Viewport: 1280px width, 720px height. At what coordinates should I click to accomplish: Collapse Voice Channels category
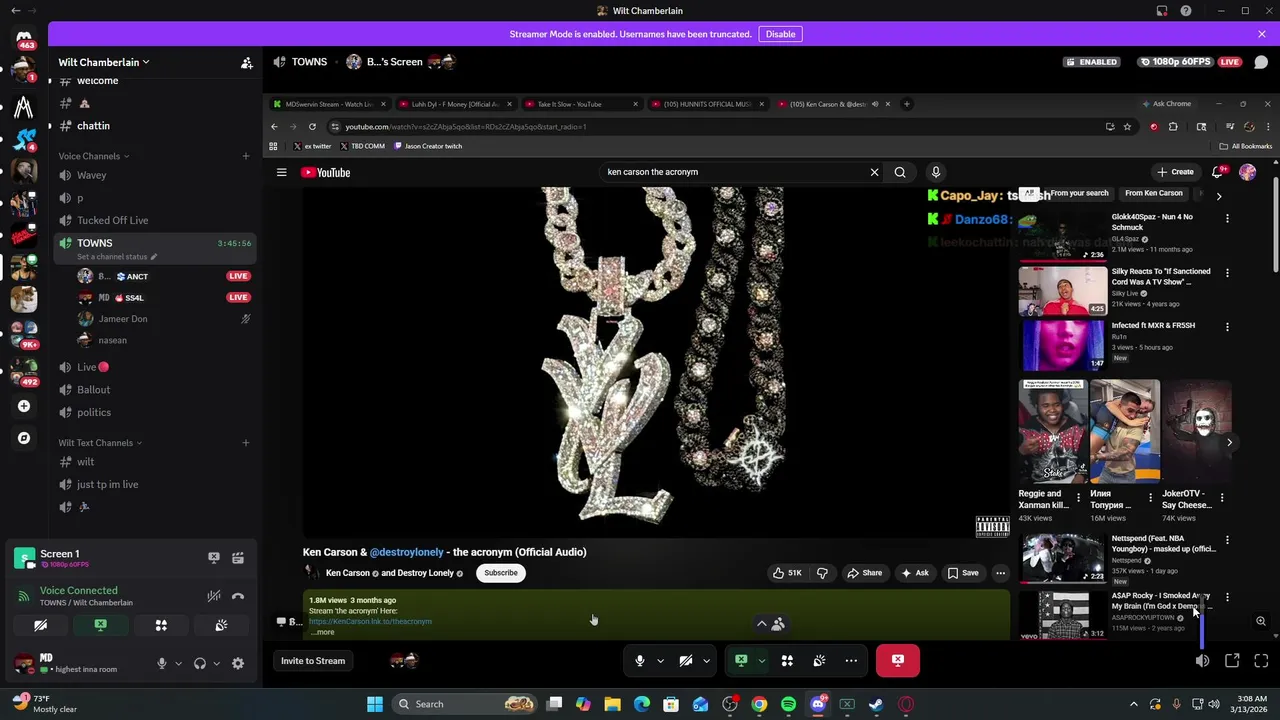[93, 156]
